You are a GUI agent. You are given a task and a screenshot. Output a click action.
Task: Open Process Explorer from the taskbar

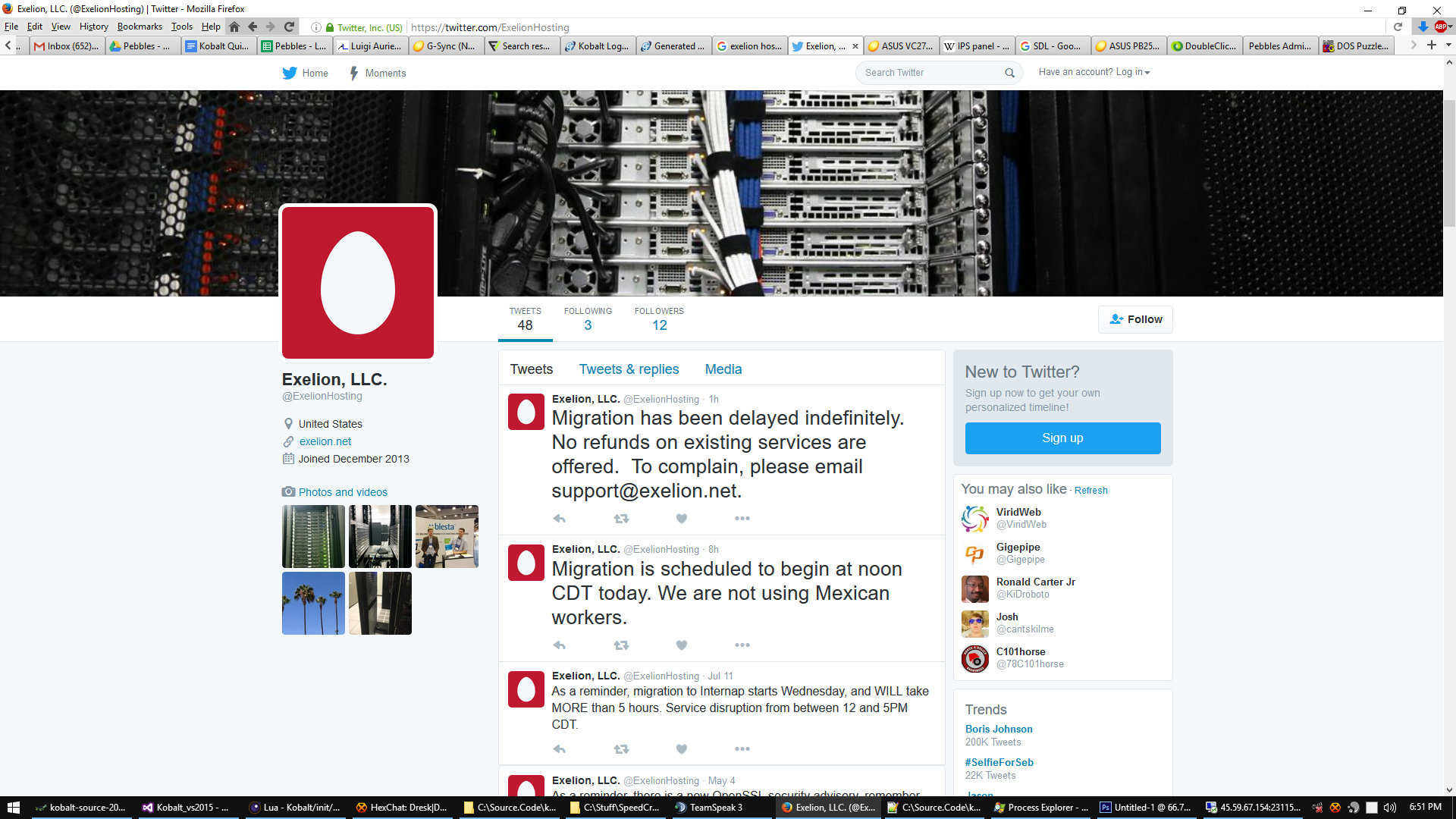tap(1041, 808)
